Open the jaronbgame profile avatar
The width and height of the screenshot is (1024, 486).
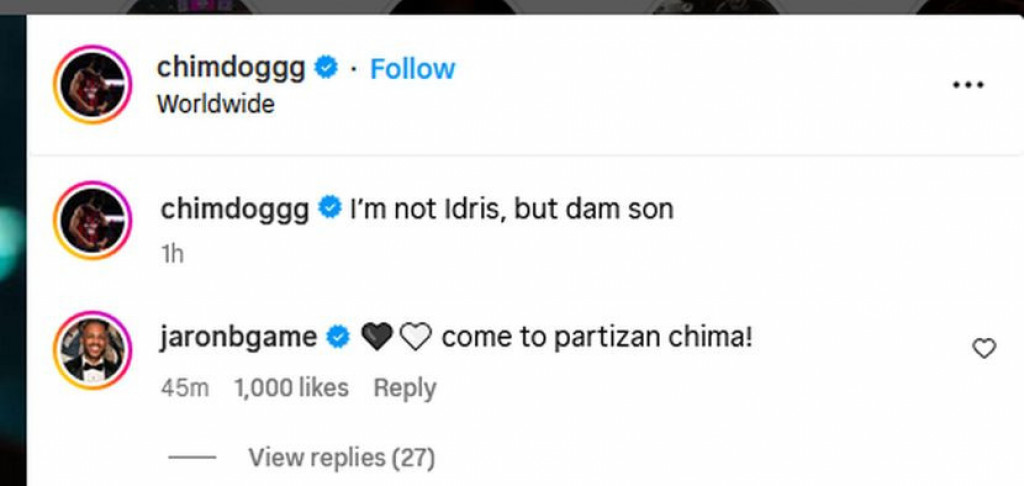point(93,351)
